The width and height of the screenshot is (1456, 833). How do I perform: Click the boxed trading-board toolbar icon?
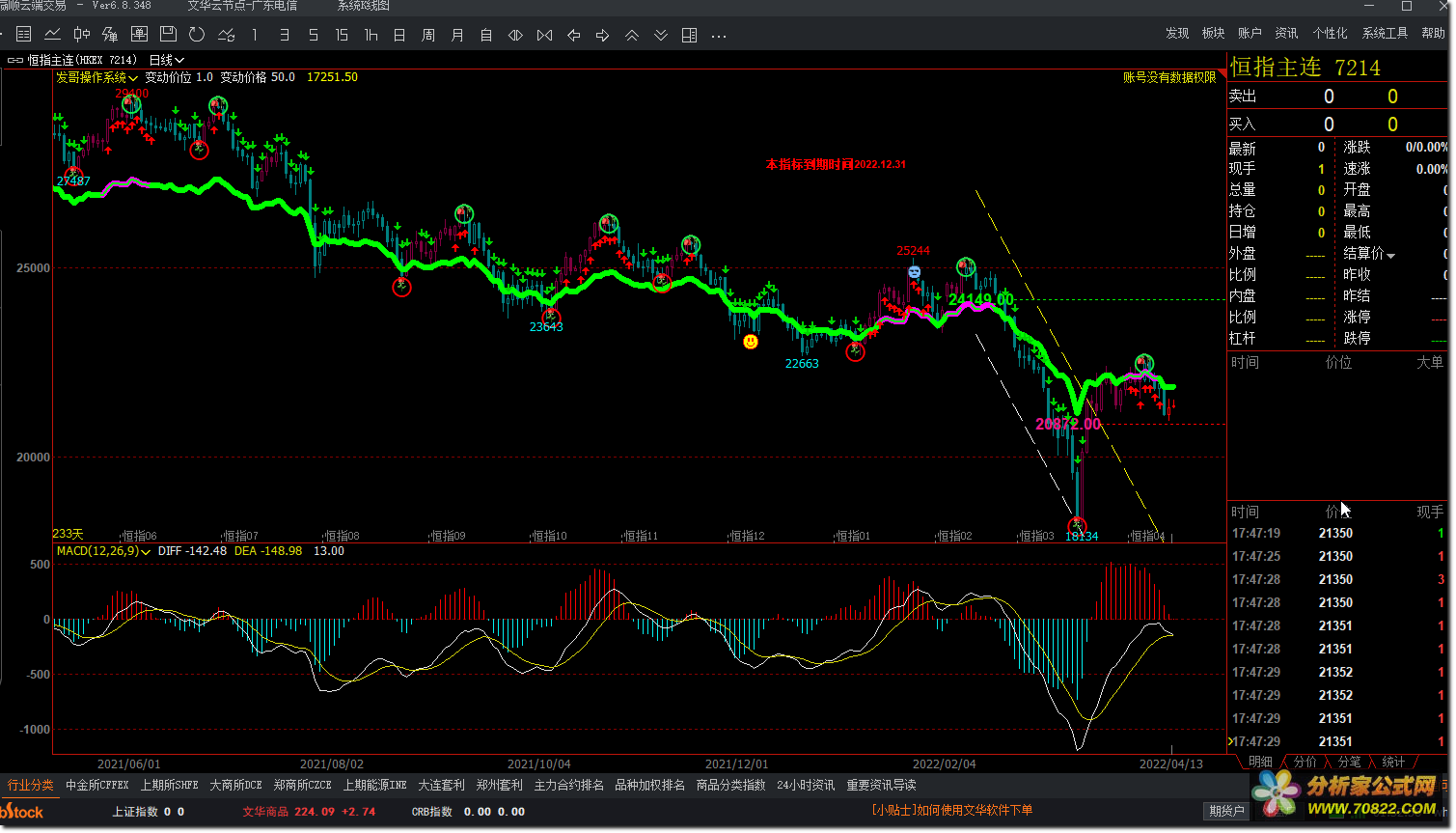point(139,35)
